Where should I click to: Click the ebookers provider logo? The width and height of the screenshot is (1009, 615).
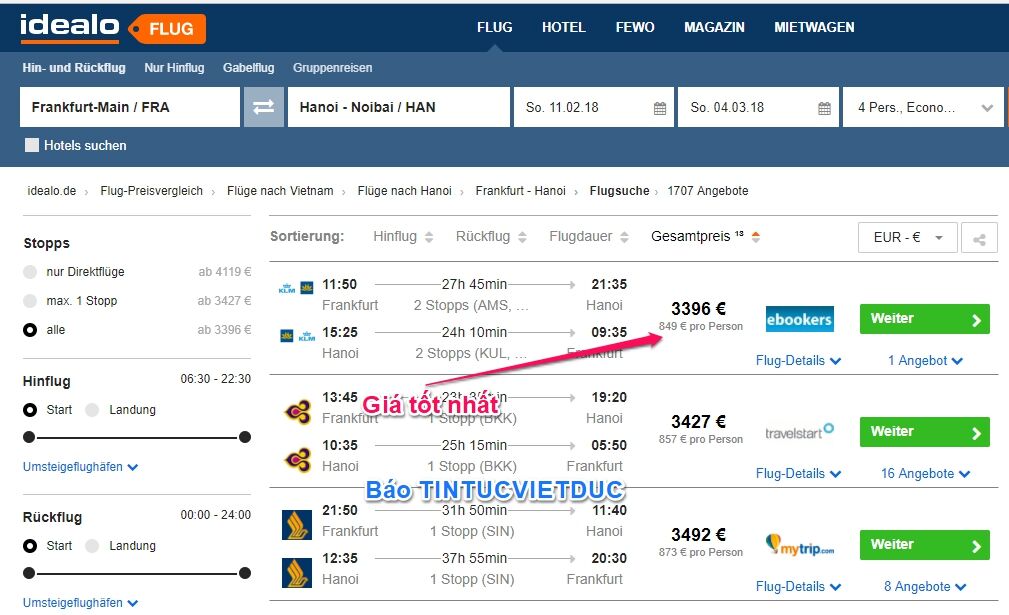point(799,319)
